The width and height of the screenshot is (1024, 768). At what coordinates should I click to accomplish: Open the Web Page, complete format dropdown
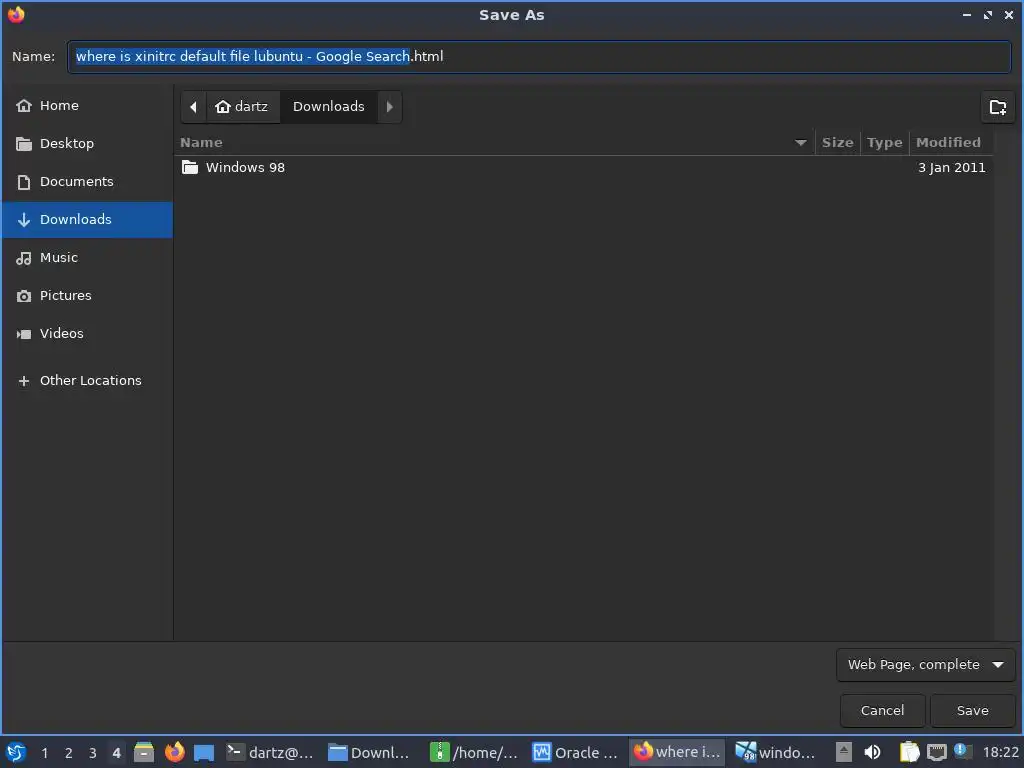pos(925,665)
